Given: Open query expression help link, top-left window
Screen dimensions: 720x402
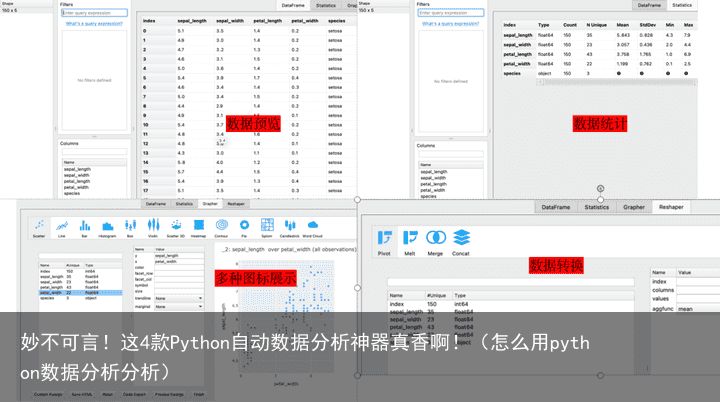Looking at the screenshot, I should tap(94, 23).
